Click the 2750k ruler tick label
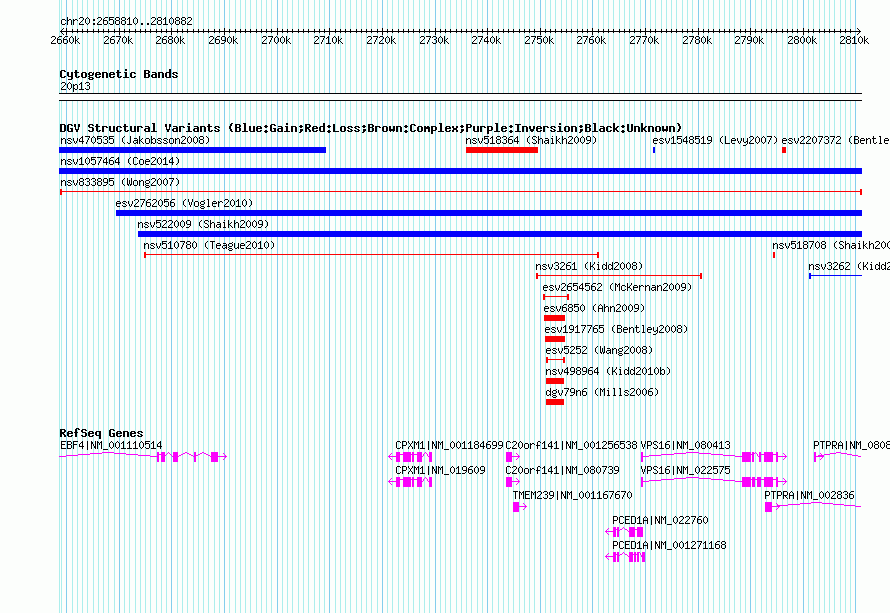Screen dimensions: 890x613 (x=539, y=40)
